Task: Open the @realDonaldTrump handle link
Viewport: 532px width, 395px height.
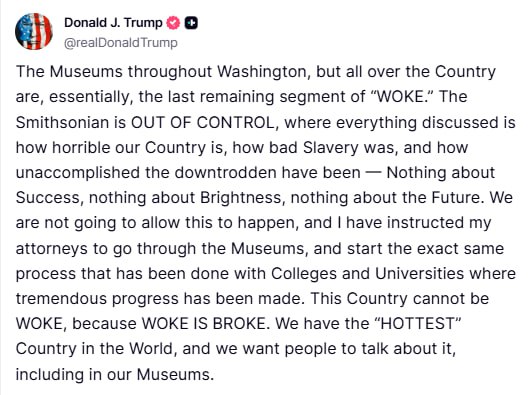Action: point(121,43)
